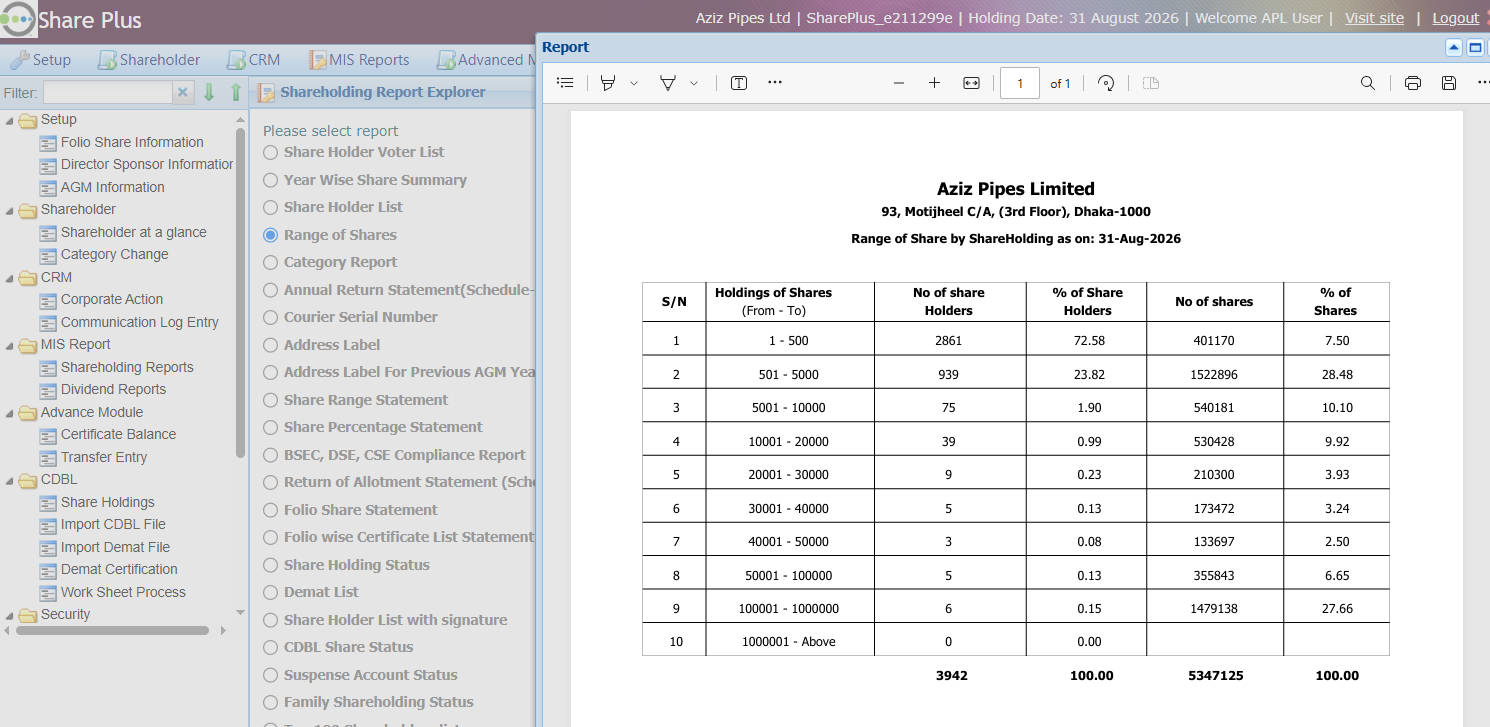Collapse the Report window with the up-arrow icon
Image resolution: width=1490 pixels, height=727 pixels.
coord(1454,47)
